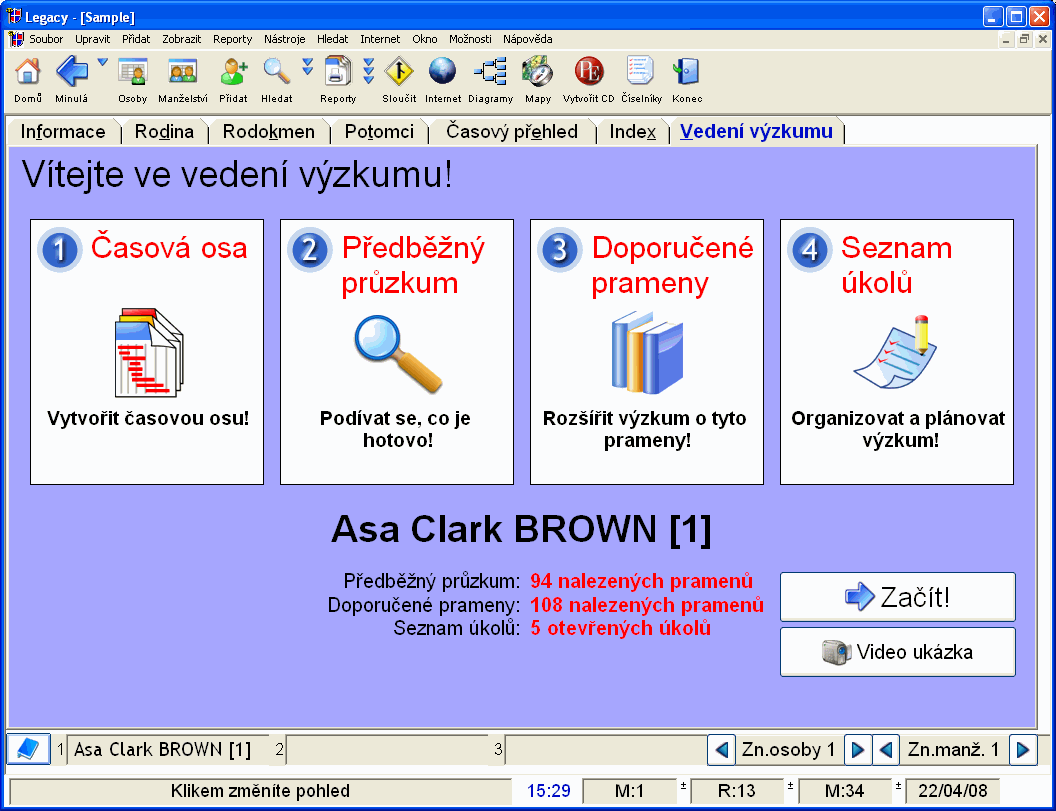Open the Upravit menu
The width and height of the screenshot is (1056, 811).
tap(92, 39)
